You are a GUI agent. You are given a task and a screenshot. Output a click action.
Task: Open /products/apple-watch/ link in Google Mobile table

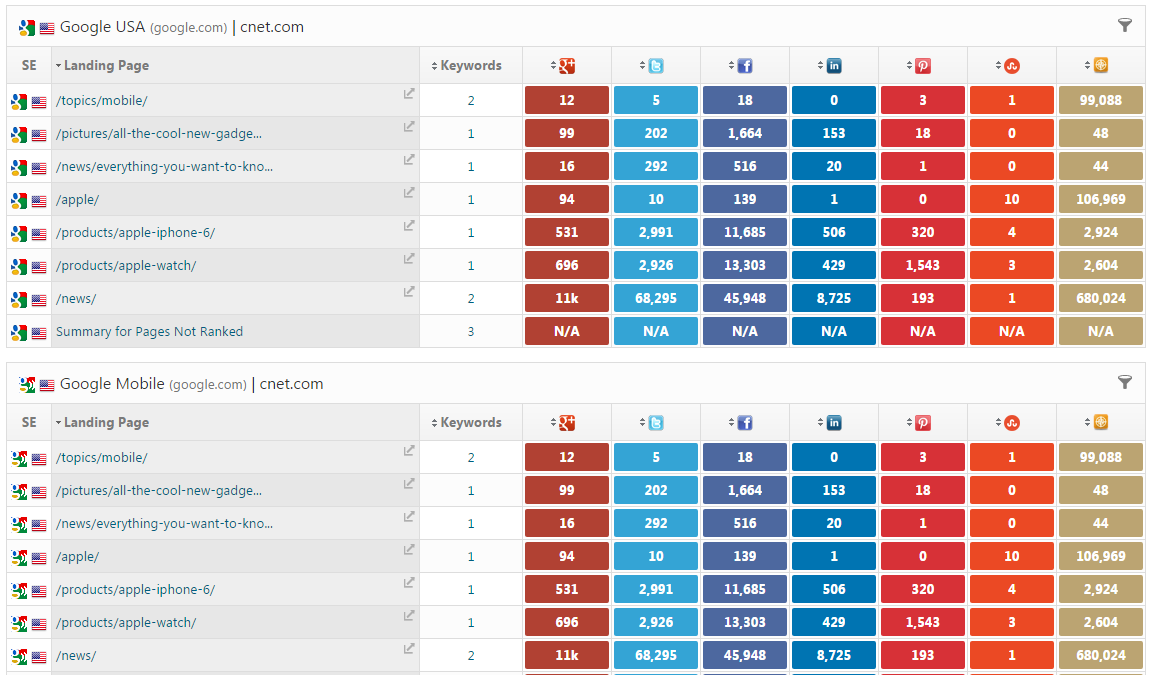pyautogui.click(x=126, y=622)
